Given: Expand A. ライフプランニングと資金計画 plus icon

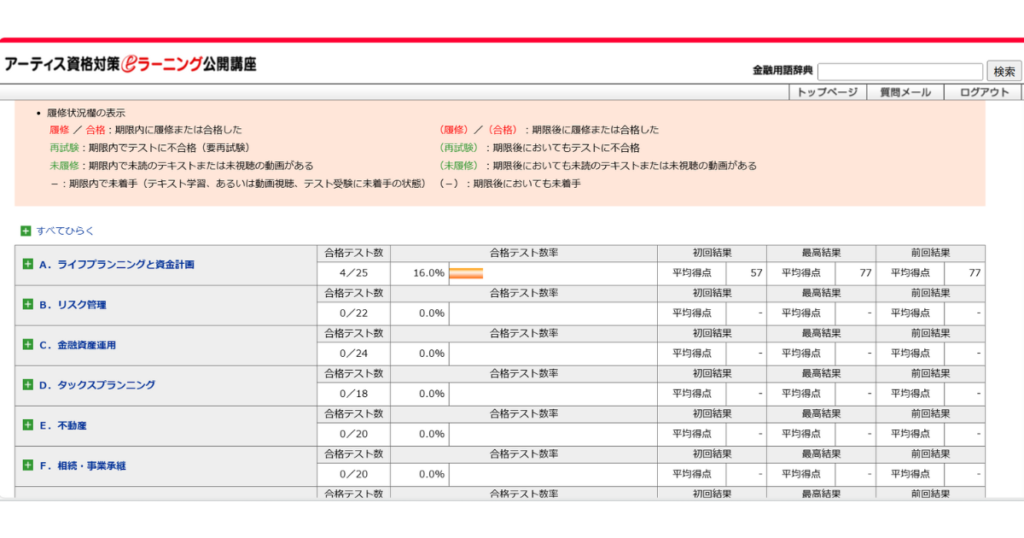Looking at the screenshot, I should pos(28,265).
